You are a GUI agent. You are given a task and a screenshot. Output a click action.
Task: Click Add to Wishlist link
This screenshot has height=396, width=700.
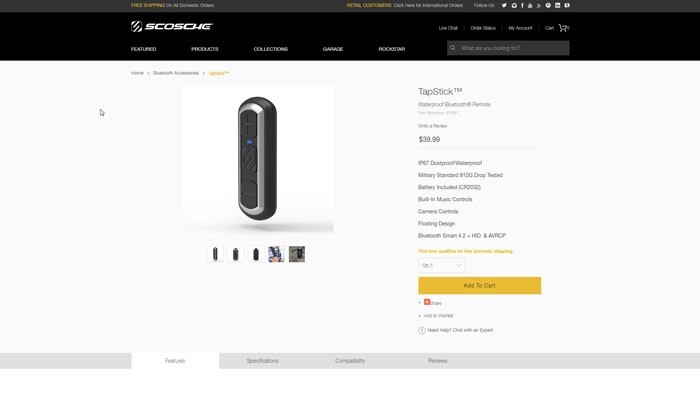[438, 316]
